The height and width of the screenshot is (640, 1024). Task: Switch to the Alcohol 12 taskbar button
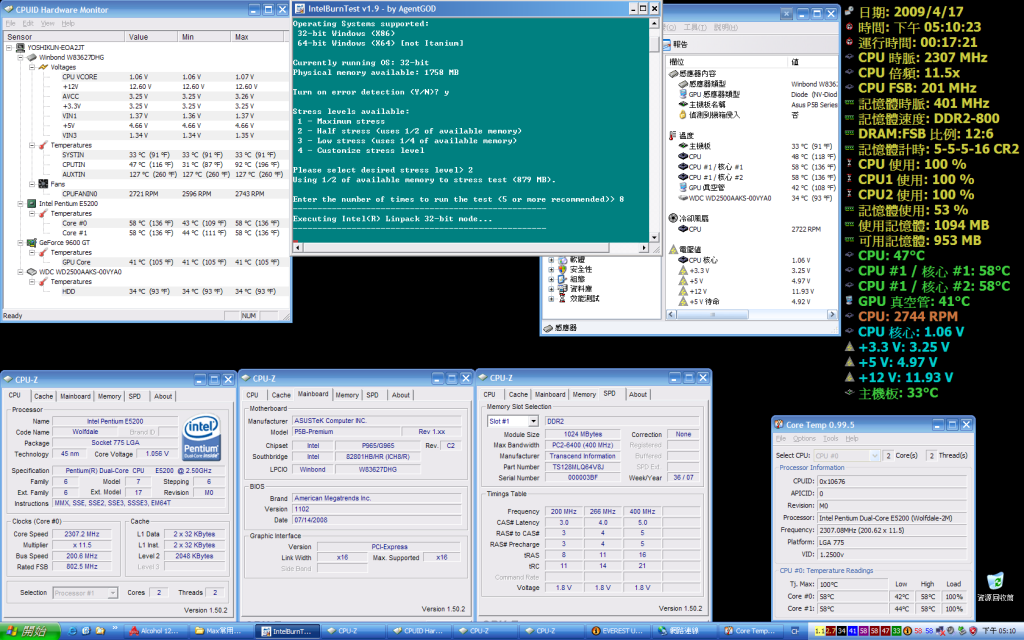click(x=155, y=631)
